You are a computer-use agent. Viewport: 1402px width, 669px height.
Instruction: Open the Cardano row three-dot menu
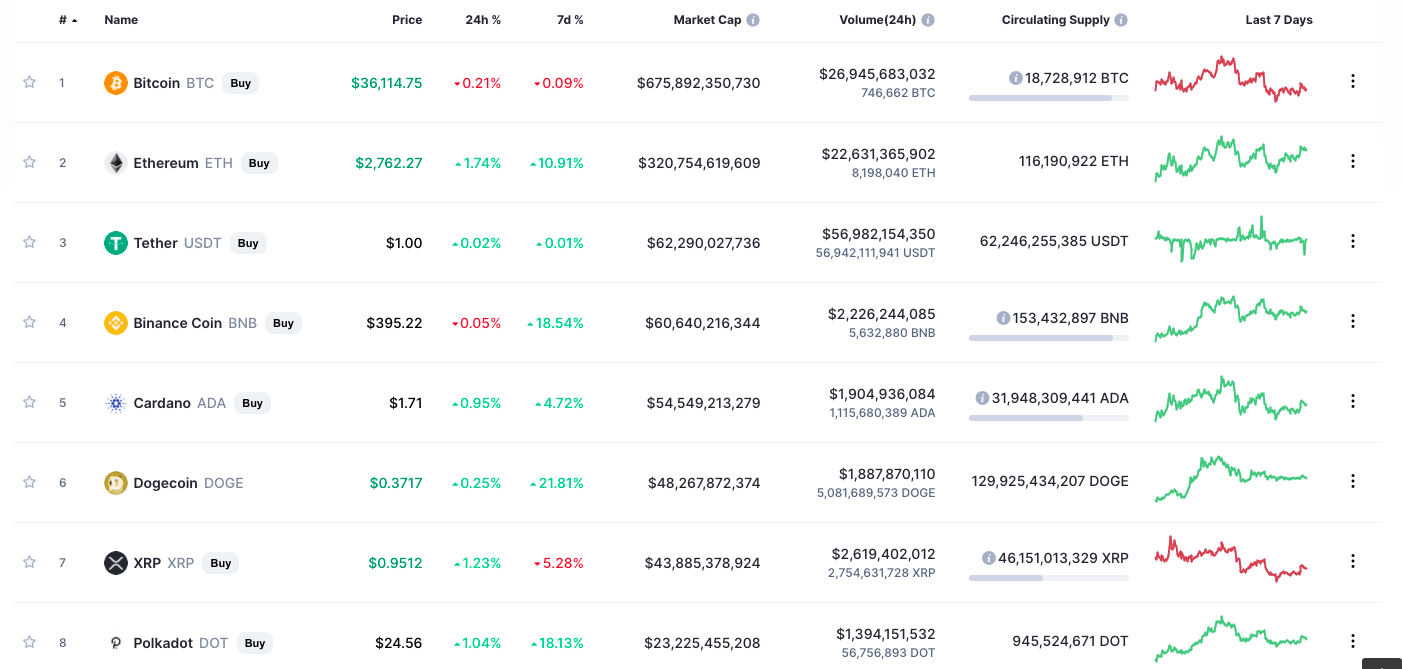click(x=1353, y=401)
